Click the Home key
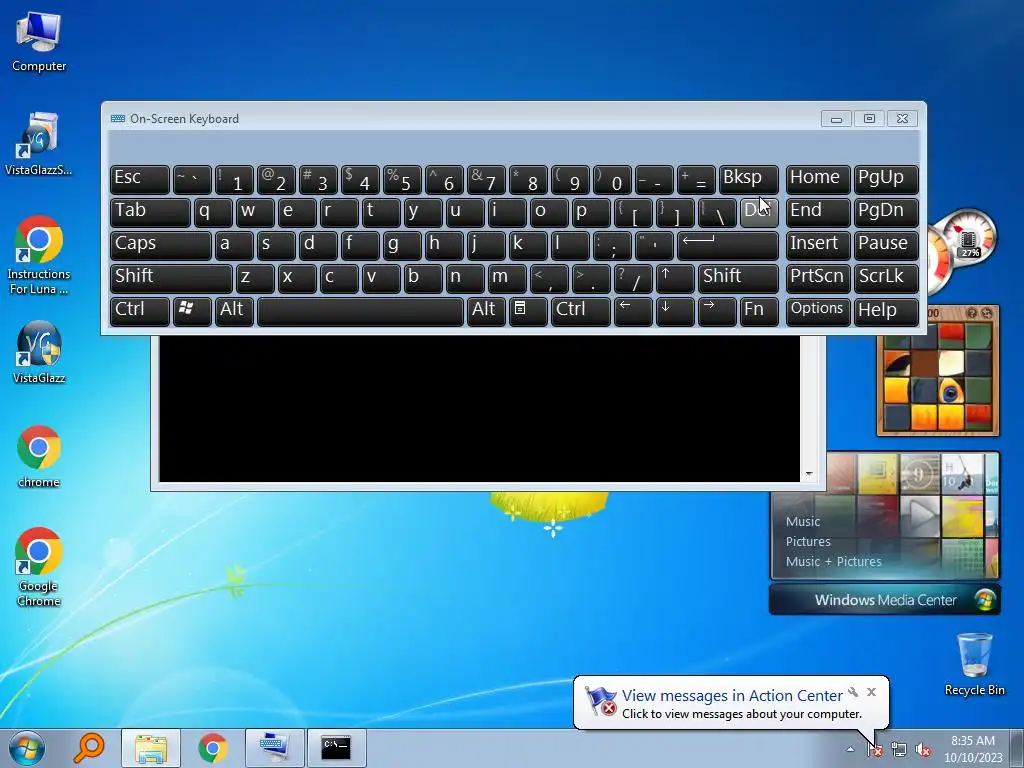The image size is (1024, 768). 818,179
